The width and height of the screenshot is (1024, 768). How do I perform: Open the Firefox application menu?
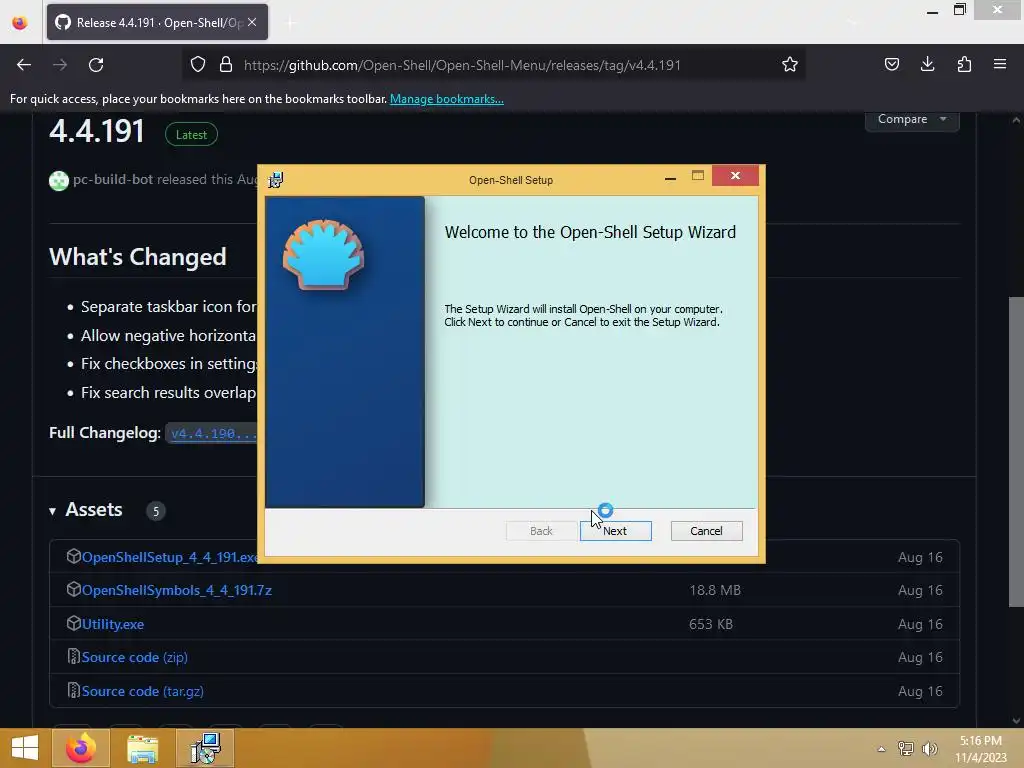[x=1000, y=65]
